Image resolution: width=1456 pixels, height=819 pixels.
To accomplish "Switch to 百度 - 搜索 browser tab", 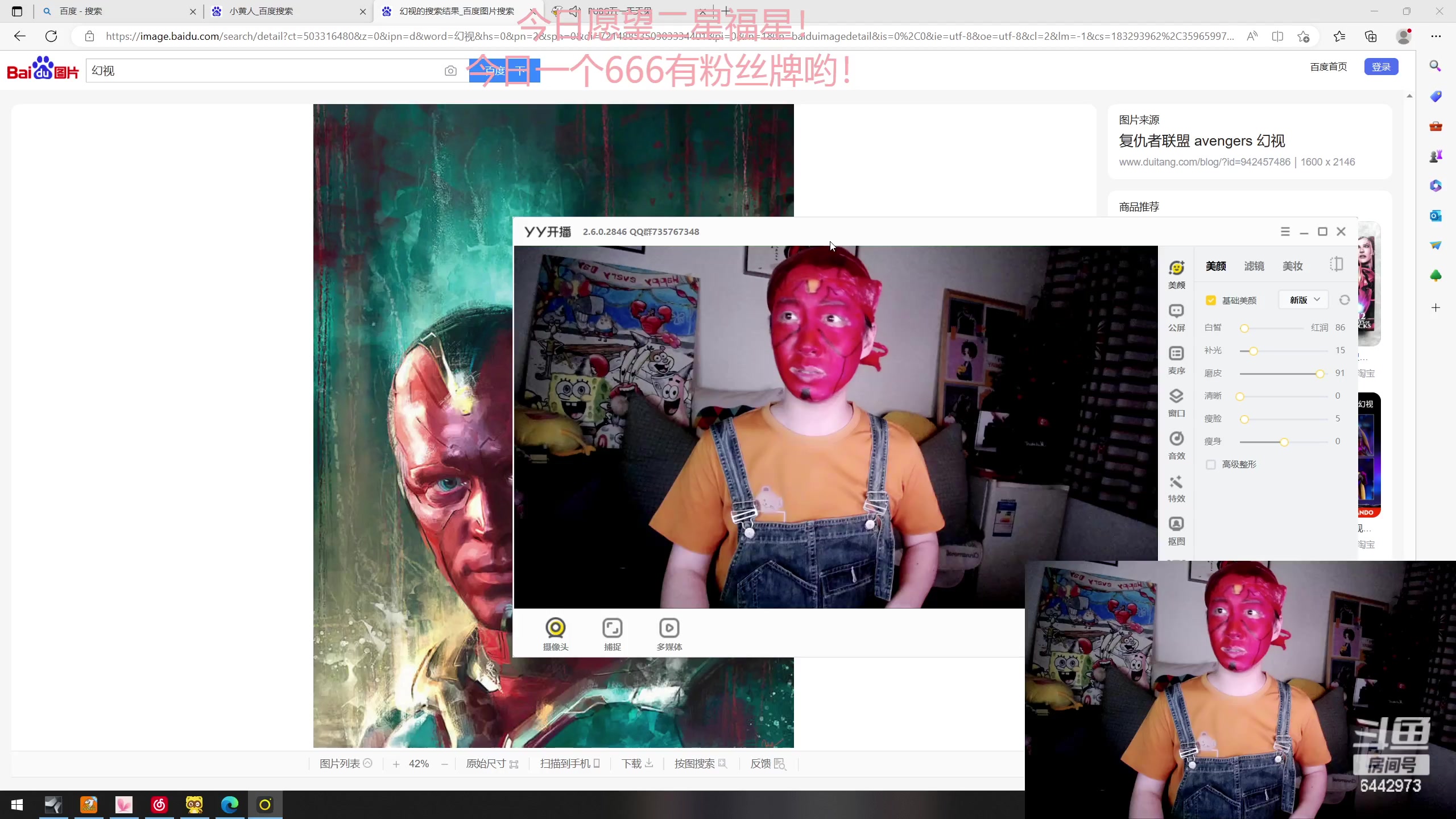I will pyautogui.click(x=119, y=11).
